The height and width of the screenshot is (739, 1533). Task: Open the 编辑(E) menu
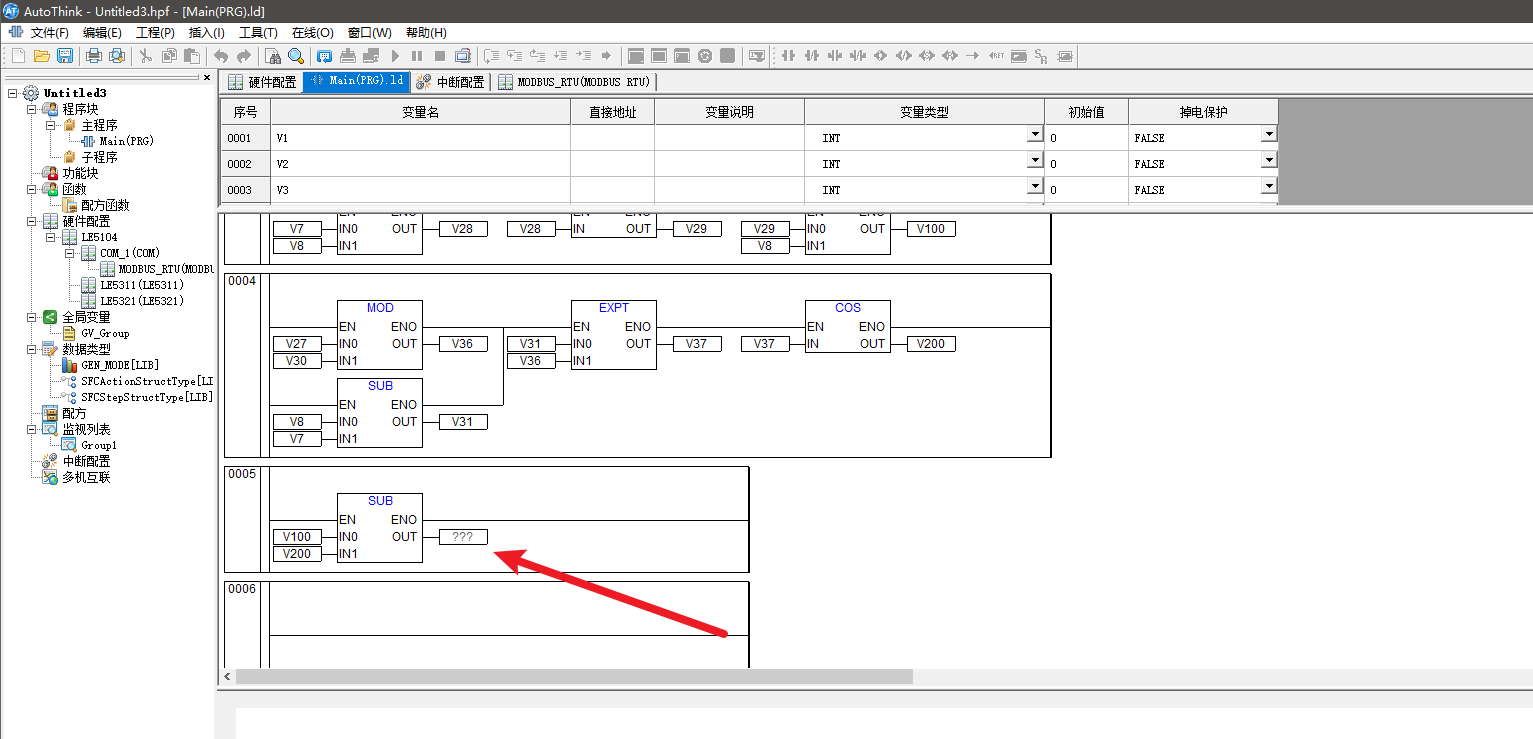(x=102, y=33)
